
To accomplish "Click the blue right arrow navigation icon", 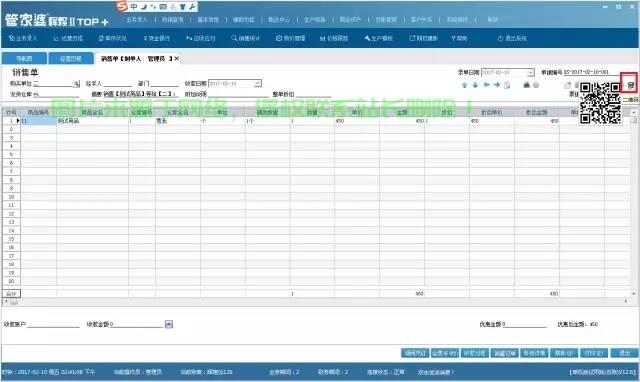I will point(497,85).
